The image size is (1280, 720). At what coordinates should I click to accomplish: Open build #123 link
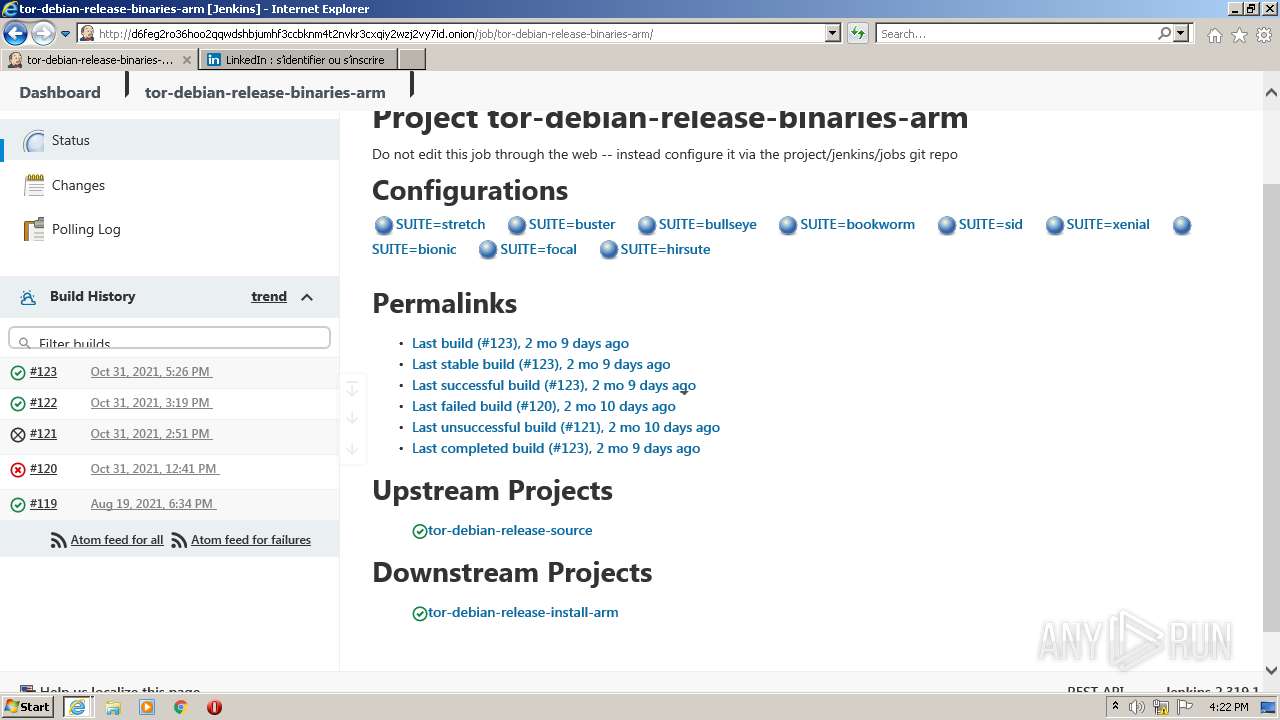pyautogui.click(x=43, y=372)
